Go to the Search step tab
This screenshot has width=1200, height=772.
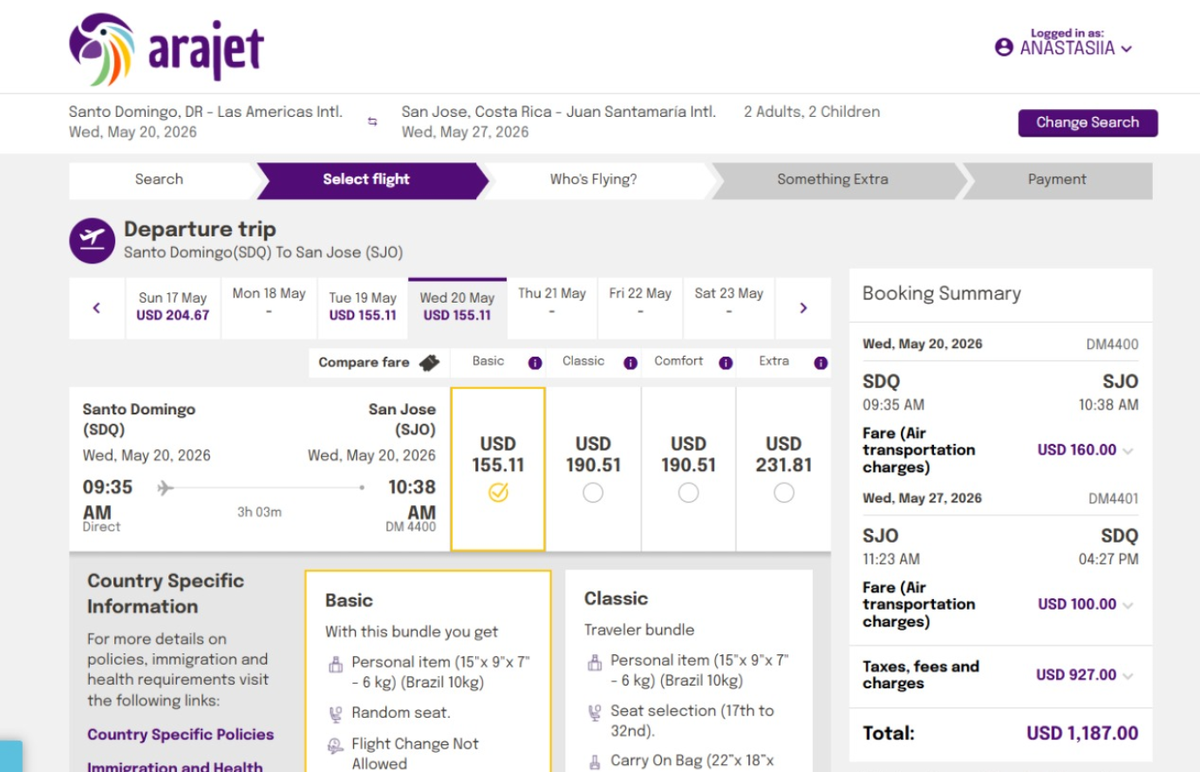(x=159, y=180)
